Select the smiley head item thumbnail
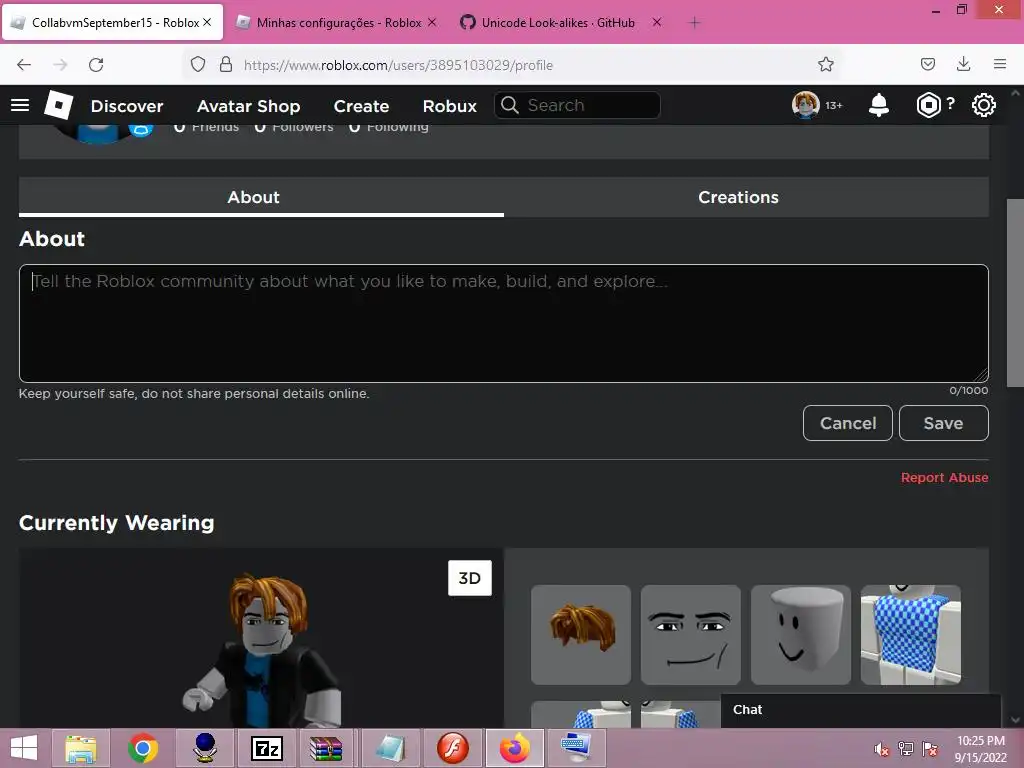This screenshot has width=1024, height=768. tap(801, 635)
